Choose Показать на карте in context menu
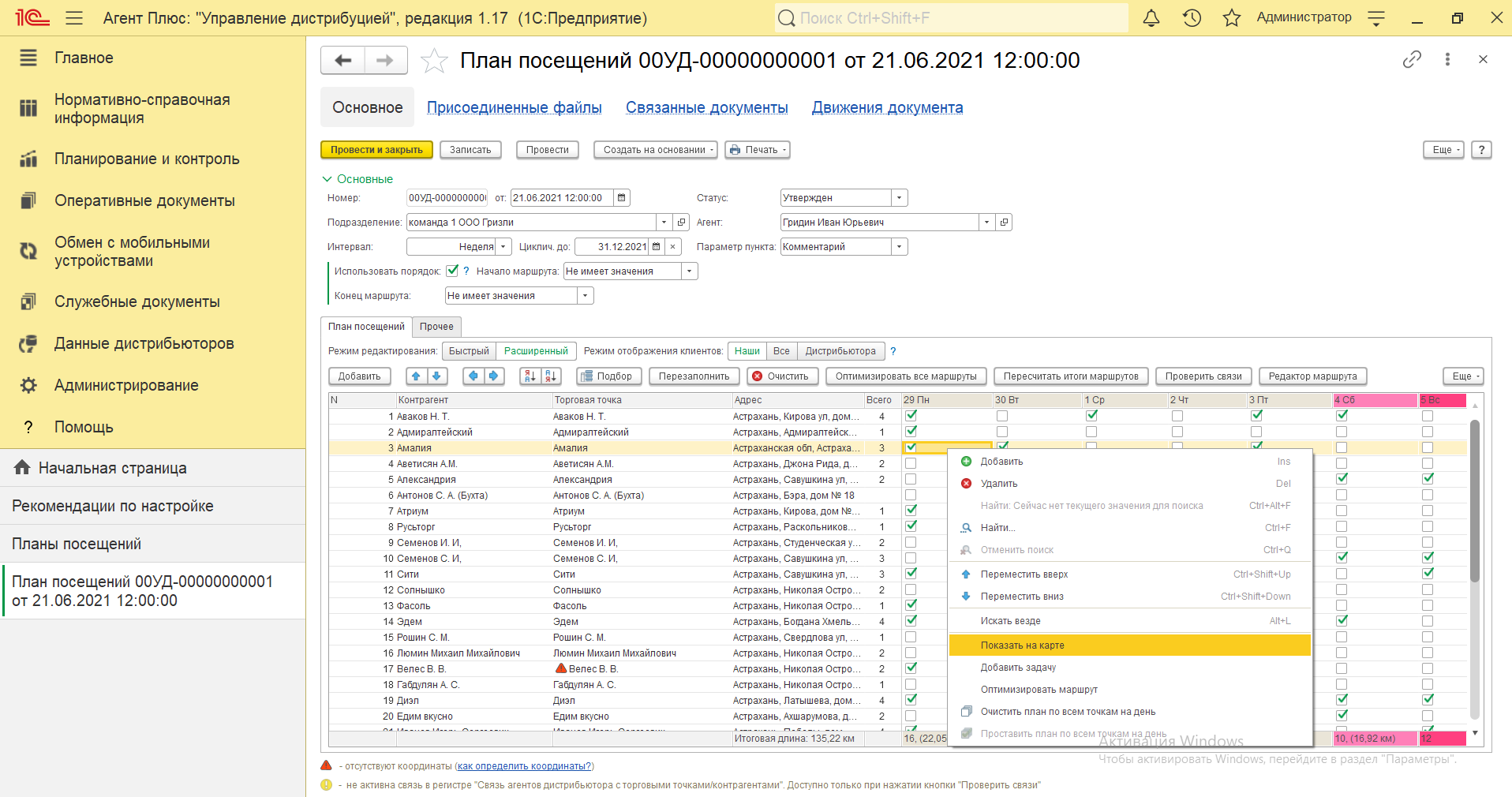Image resolution: width=1512 pixels, height=797 pixels. click(1129, 645)
